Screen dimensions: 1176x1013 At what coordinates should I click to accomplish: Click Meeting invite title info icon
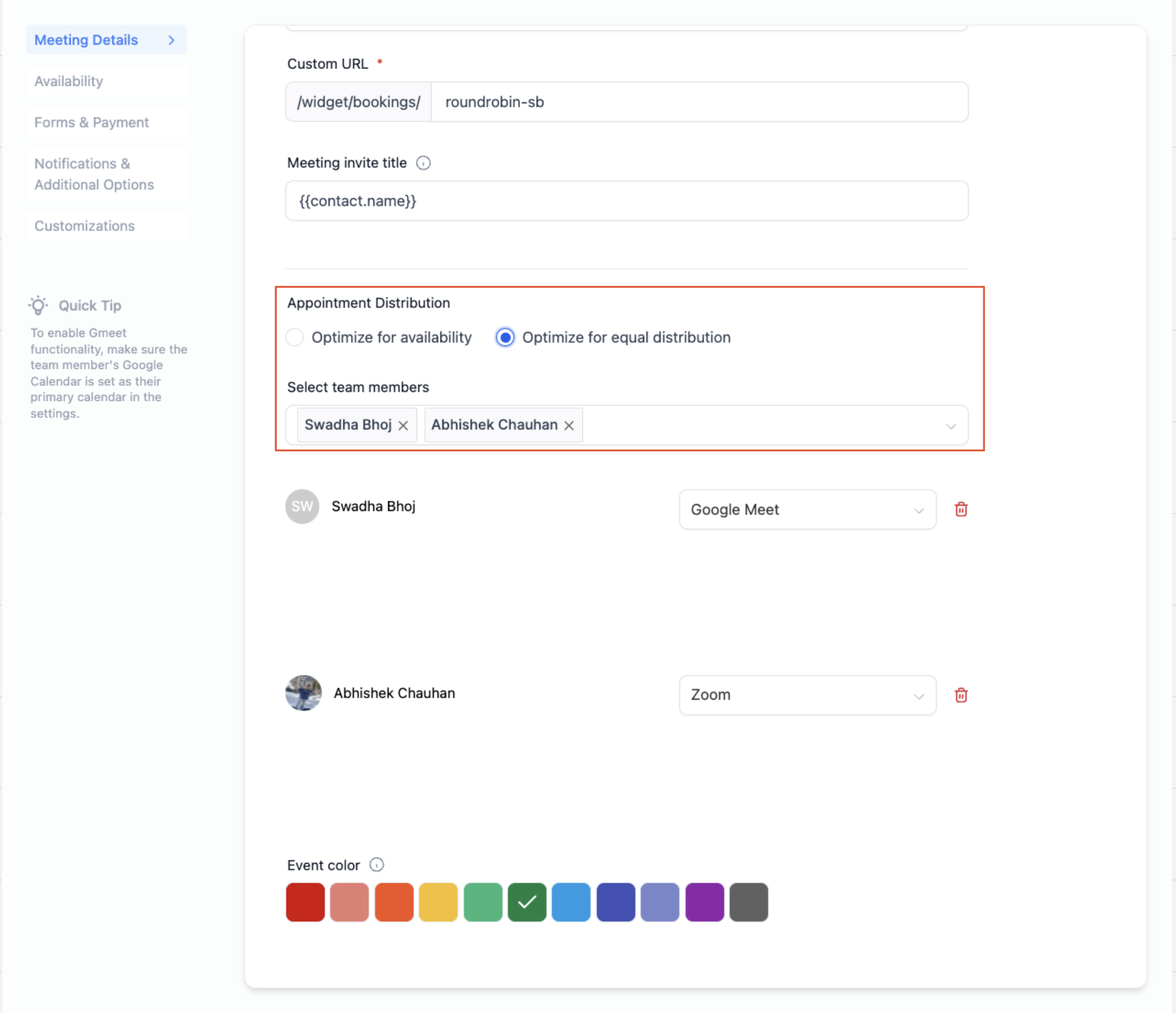(x=423, y=163)
